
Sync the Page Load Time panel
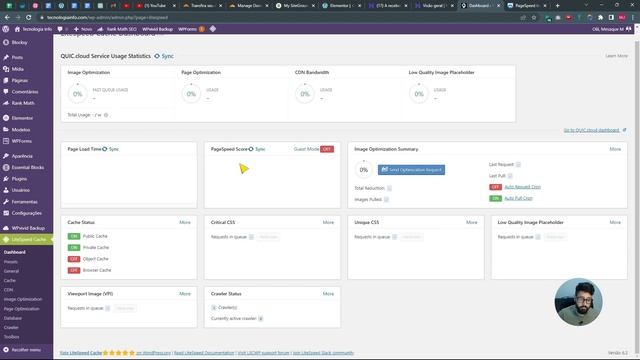coord(111,149)
